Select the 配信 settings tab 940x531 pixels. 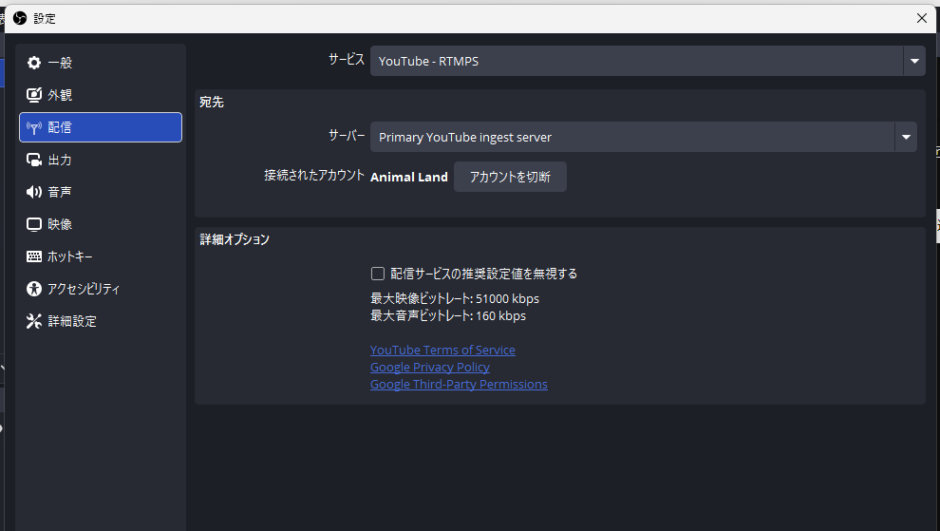(101, 127)
